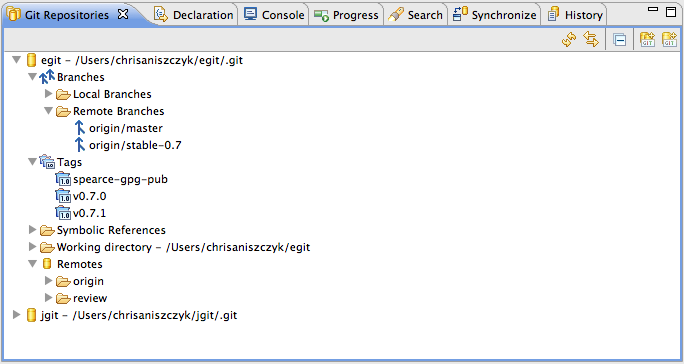Click the Refresh toolbar icon

569,40
